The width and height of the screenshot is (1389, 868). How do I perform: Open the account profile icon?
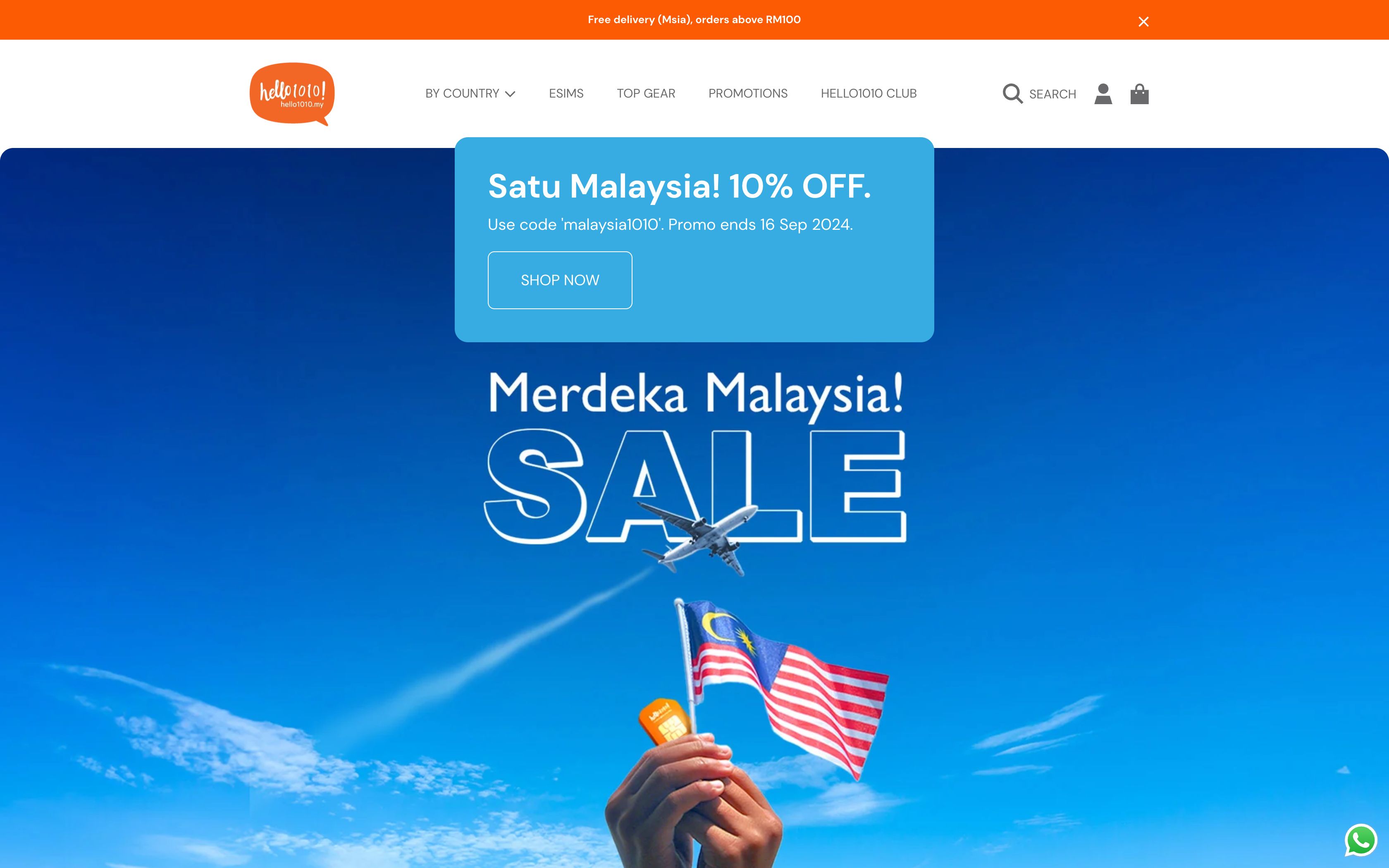(x=1103, y=93)
